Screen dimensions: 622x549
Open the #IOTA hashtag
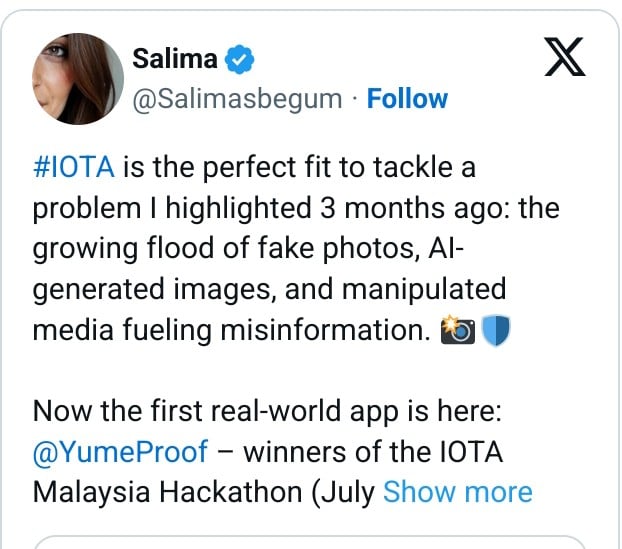[74, 168]
